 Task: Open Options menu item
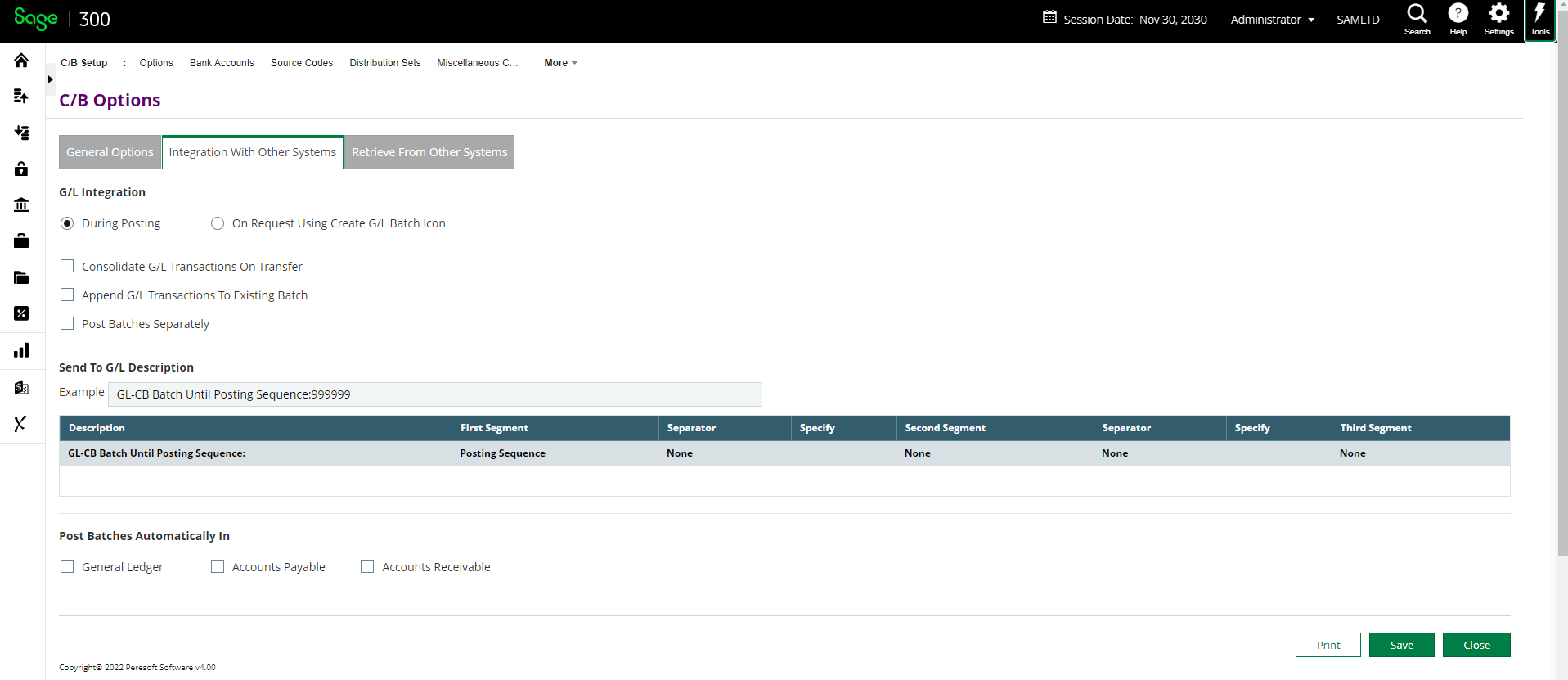coord(156,63)
